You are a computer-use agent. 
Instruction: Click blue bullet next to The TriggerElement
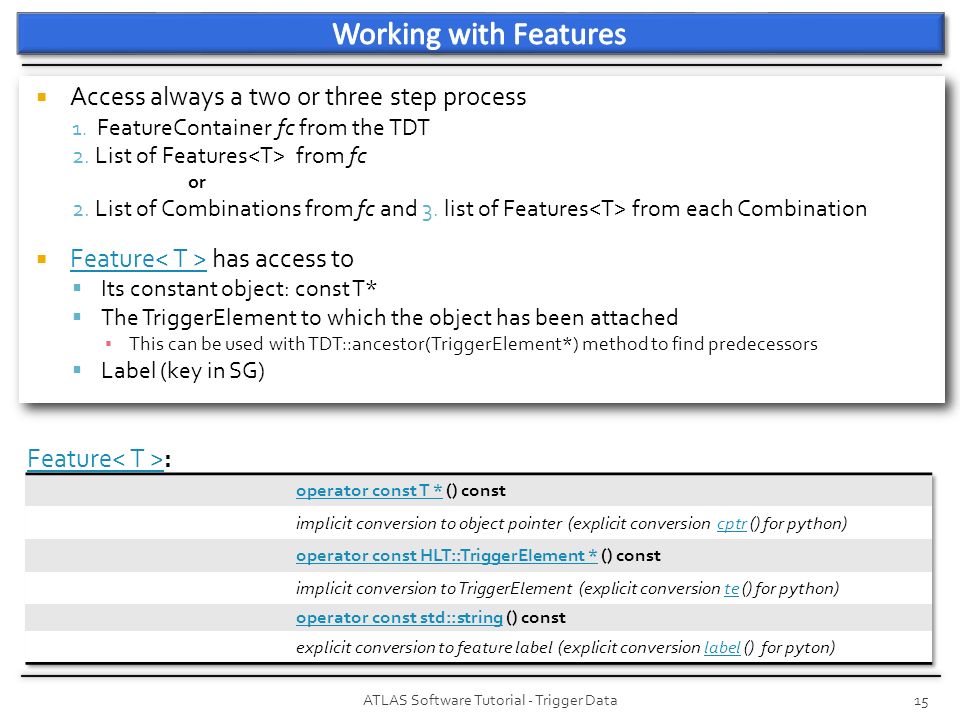point(77,317)
